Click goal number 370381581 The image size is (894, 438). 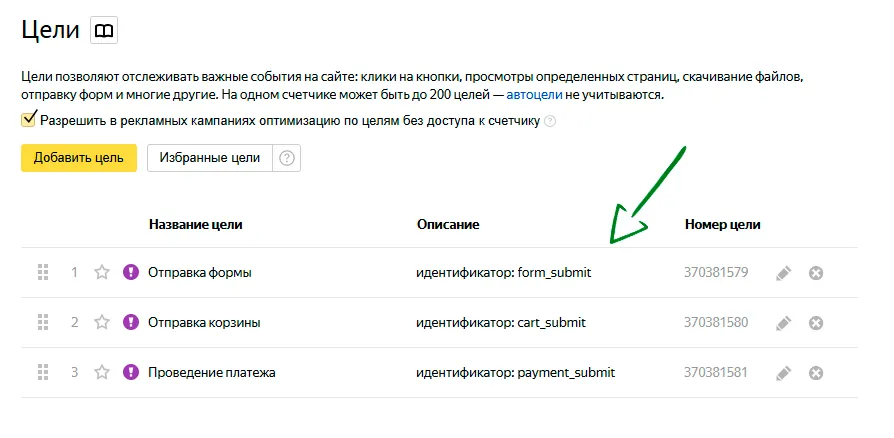click(x=716, y=373)
